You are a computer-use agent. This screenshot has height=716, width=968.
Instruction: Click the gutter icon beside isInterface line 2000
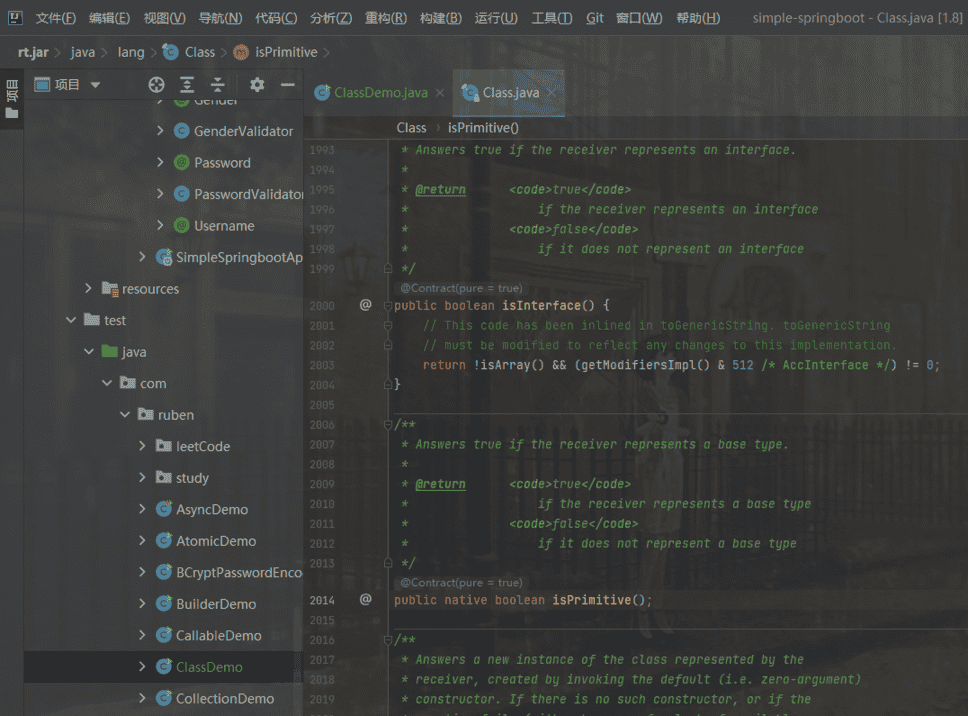(365, 305)
